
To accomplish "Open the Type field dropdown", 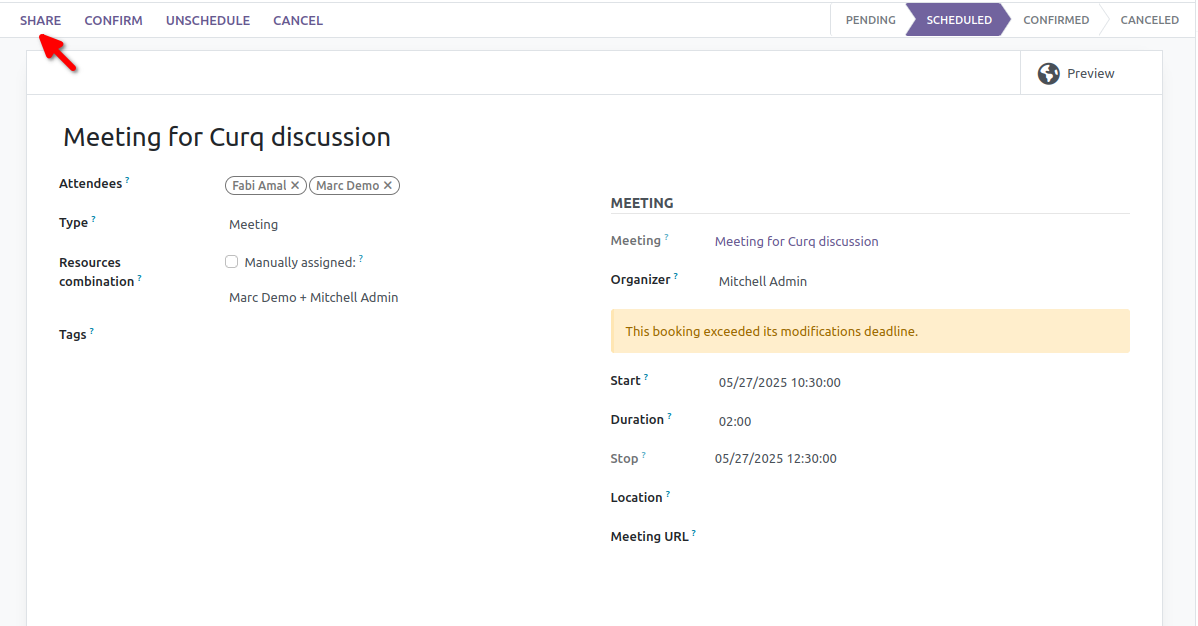I will coord(400,225).
